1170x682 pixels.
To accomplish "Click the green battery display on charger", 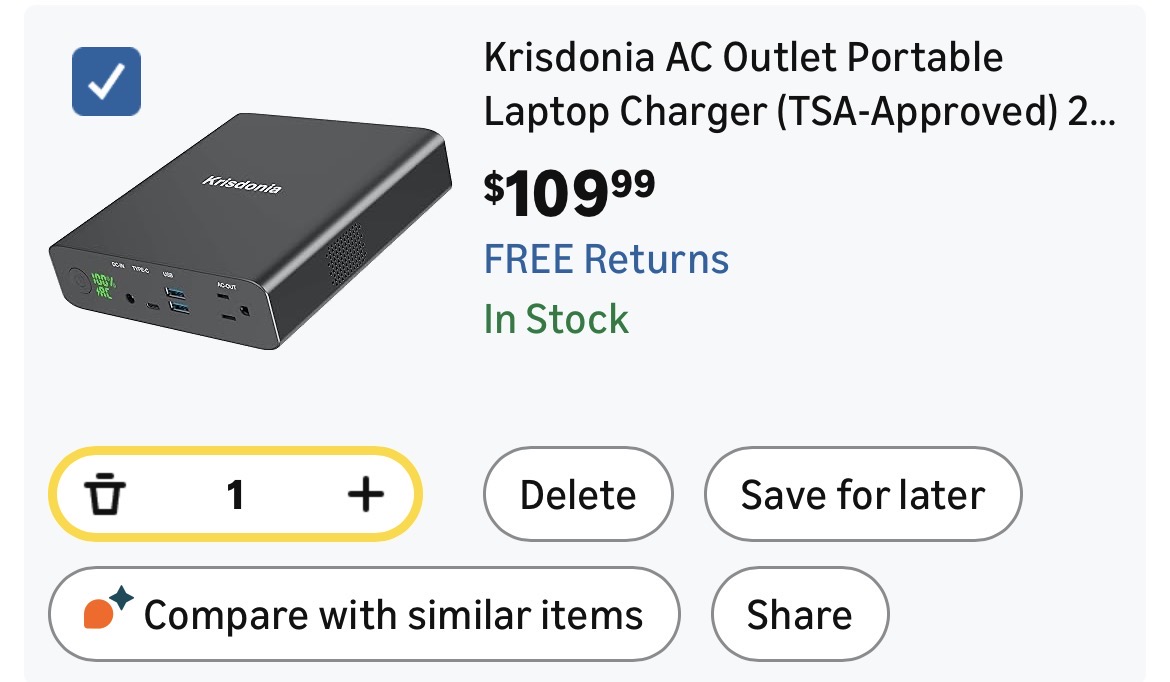I will [x=101, y=287].
